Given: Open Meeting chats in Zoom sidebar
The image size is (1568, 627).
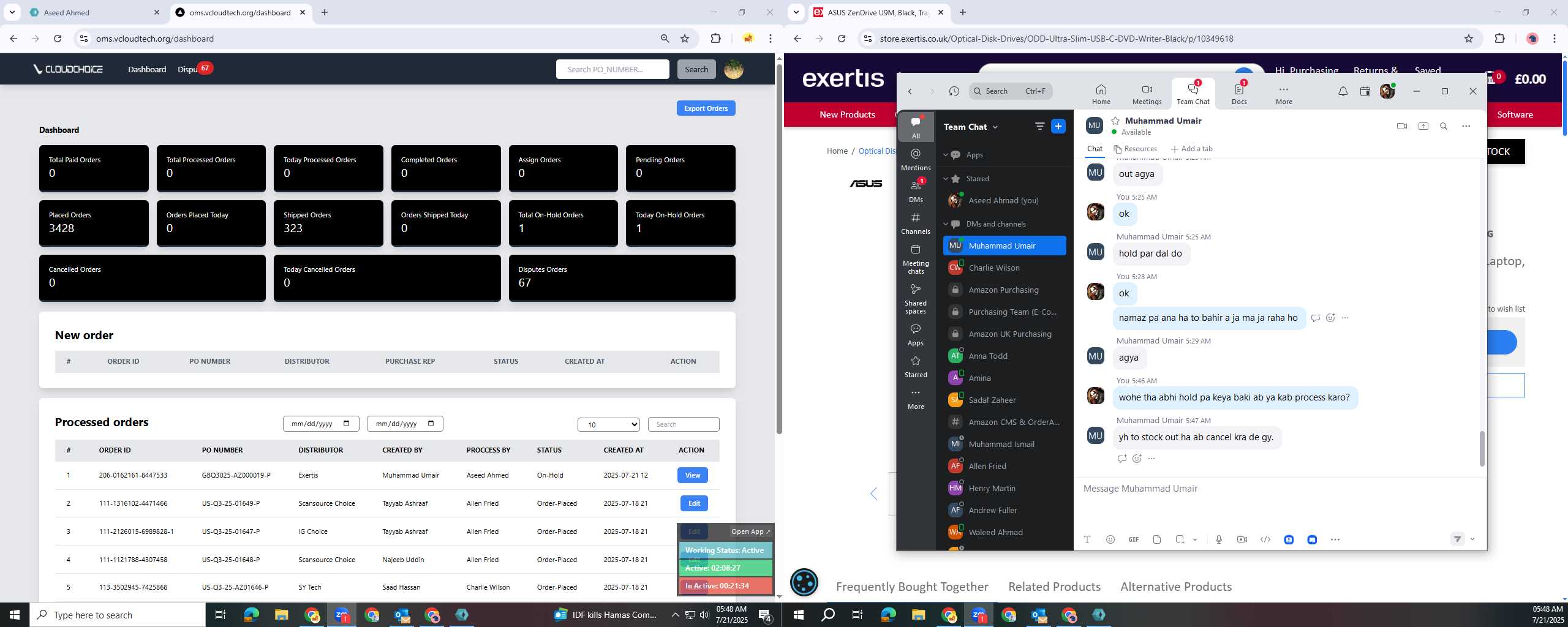Looking at the screenshot, I should (x=916, y=259).
